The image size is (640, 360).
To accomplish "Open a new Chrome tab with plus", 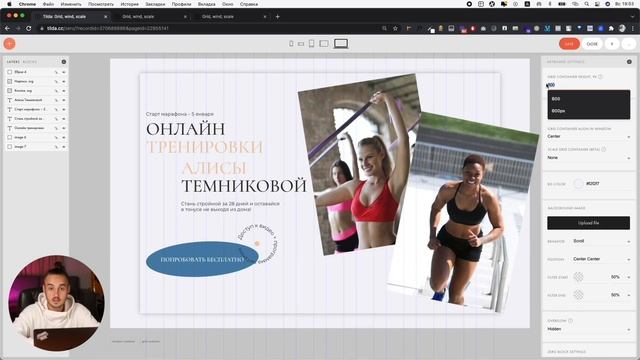I will (278, 17).
